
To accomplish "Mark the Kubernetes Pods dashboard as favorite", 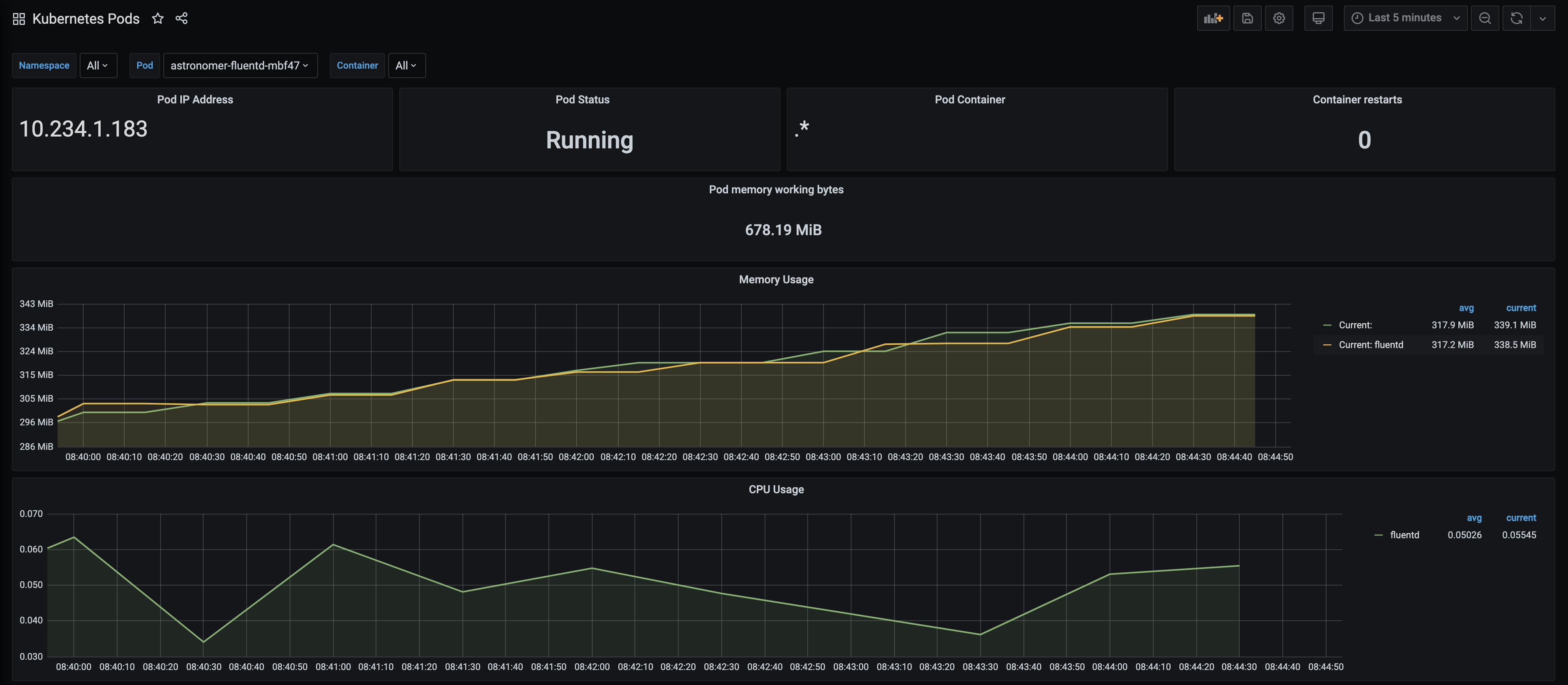I will click(158, 18).
